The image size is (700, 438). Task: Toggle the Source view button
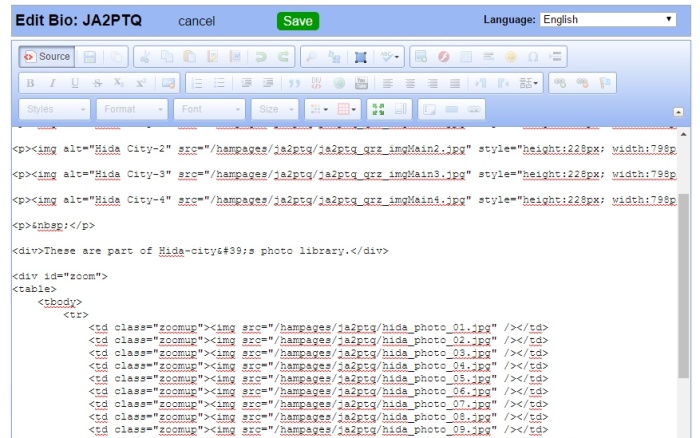pos(47,57)
